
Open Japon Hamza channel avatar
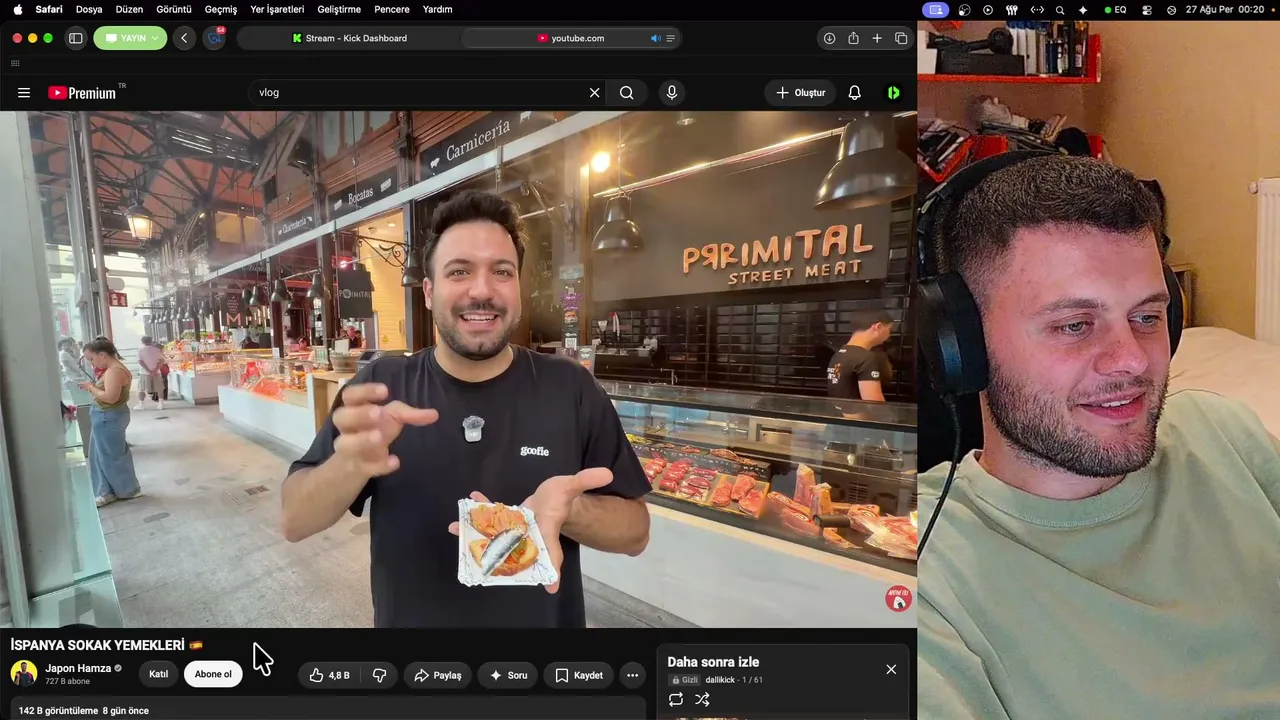click(x=24, y=673)
